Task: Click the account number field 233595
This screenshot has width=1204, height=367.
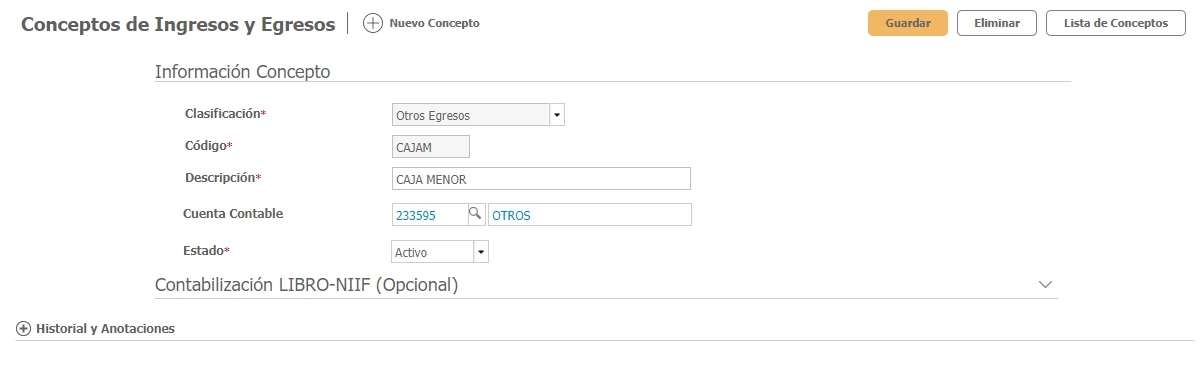Action: [430, 215]
